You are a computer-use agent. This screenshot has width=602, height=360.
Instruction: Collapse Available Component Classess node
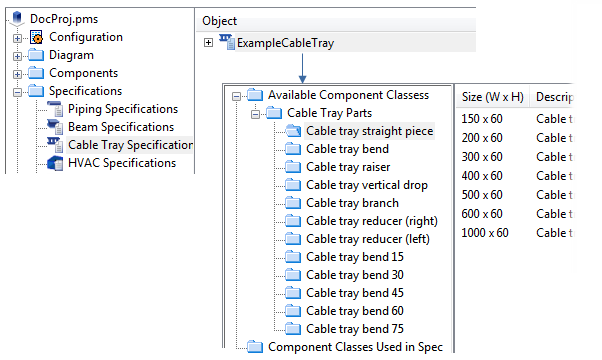pyautogui.click(x=236, y=96)
